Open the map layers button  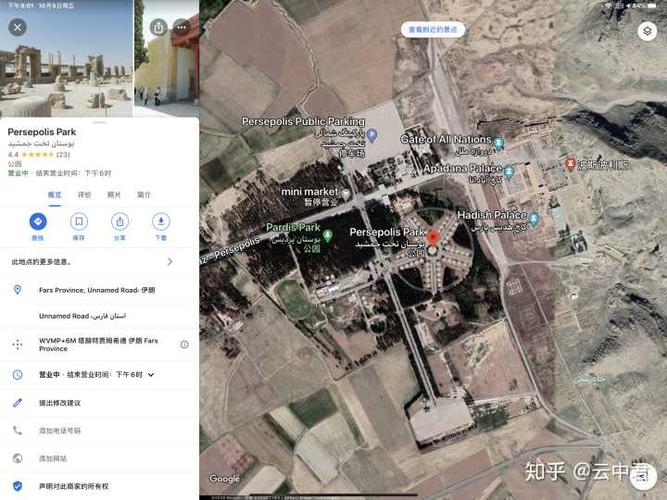click(647, 31)
